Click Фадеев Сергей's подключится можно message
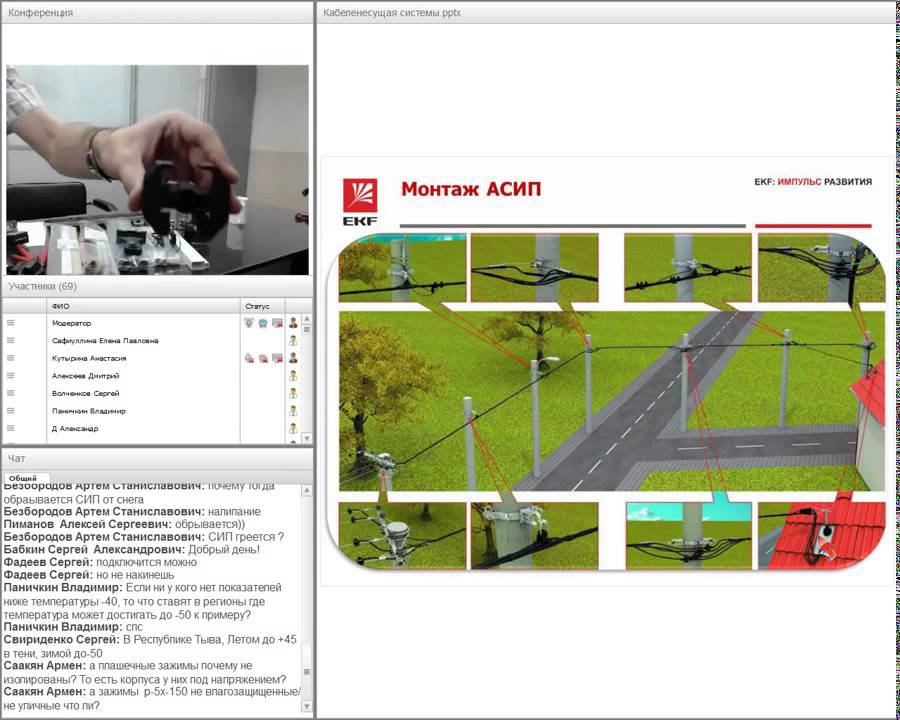Screen dimensions: 900x720 pos(100,562)
